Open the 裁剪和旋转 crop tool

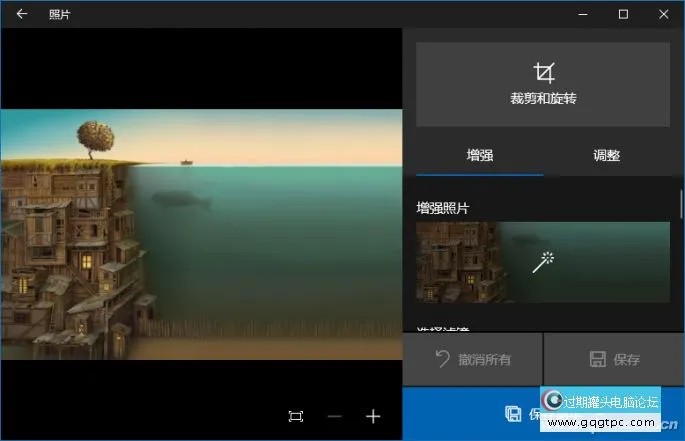pos(543,84)
